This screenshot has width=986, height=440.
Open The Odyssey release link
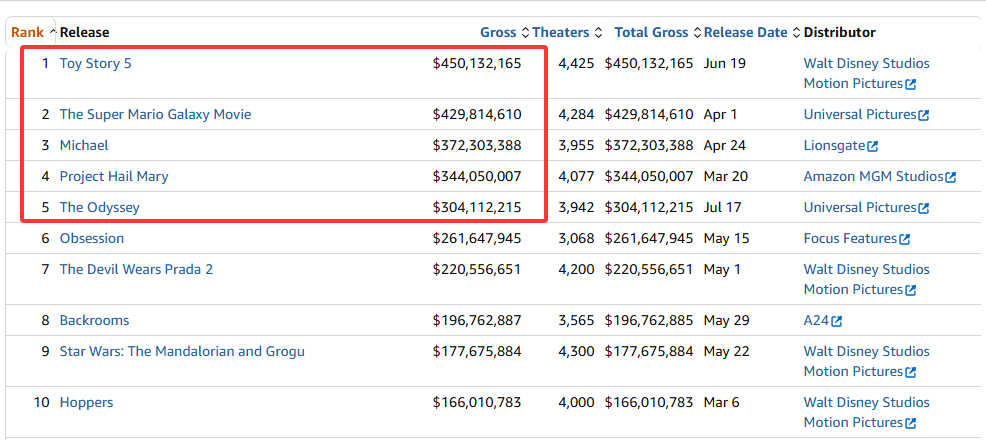click(x=99, y=207)
